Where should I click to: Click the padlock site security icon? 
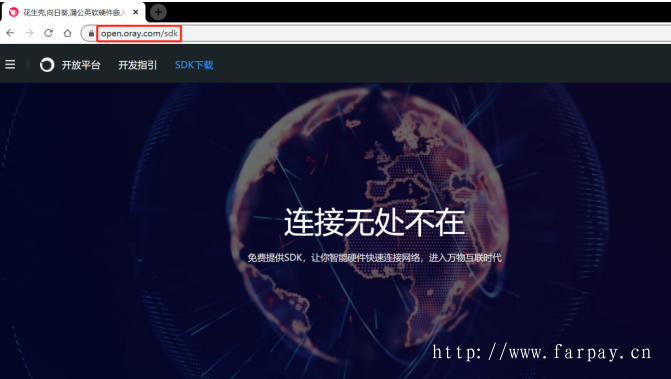tap(91, 33)
